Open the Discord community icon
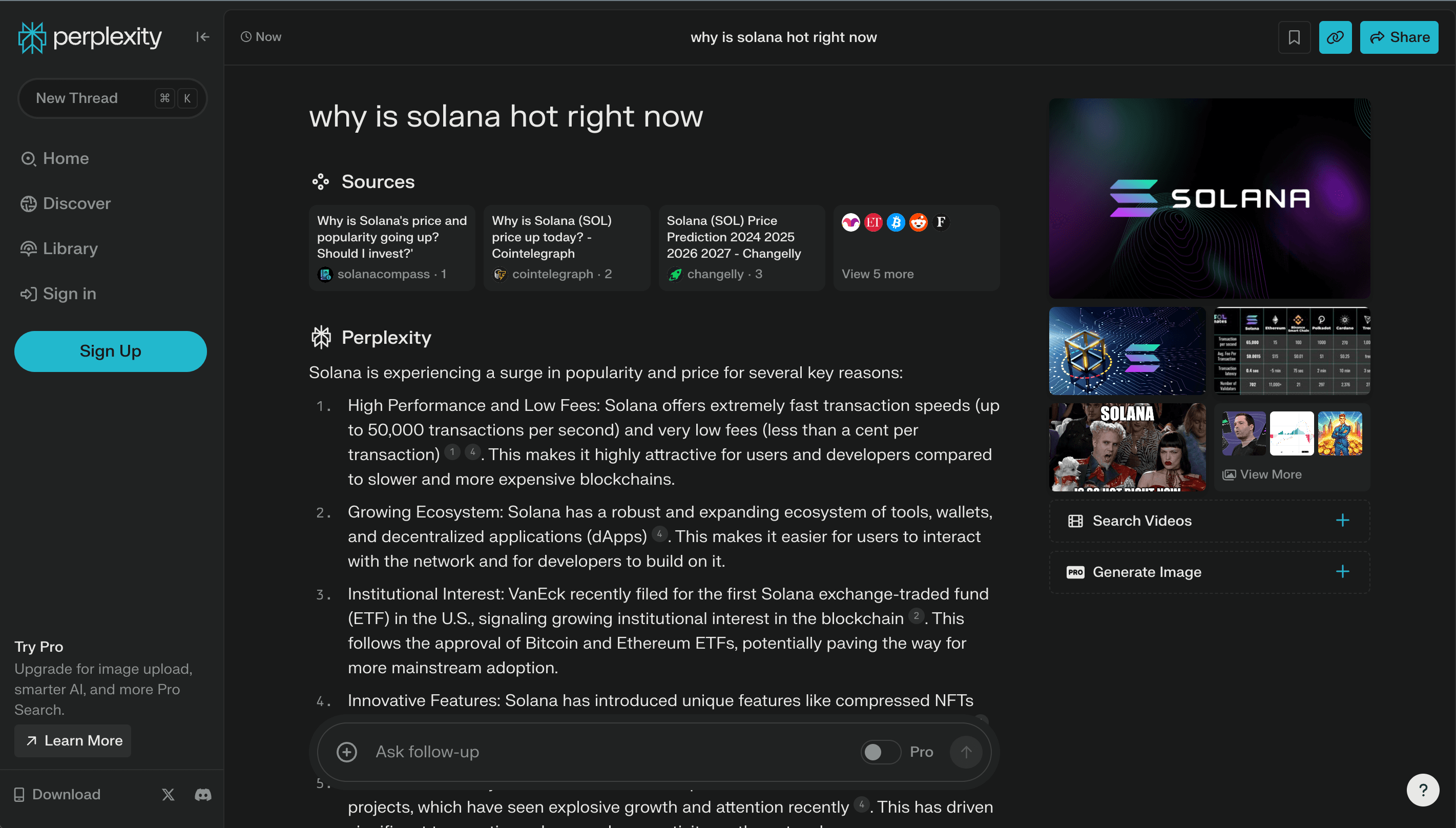 [203, 795]
